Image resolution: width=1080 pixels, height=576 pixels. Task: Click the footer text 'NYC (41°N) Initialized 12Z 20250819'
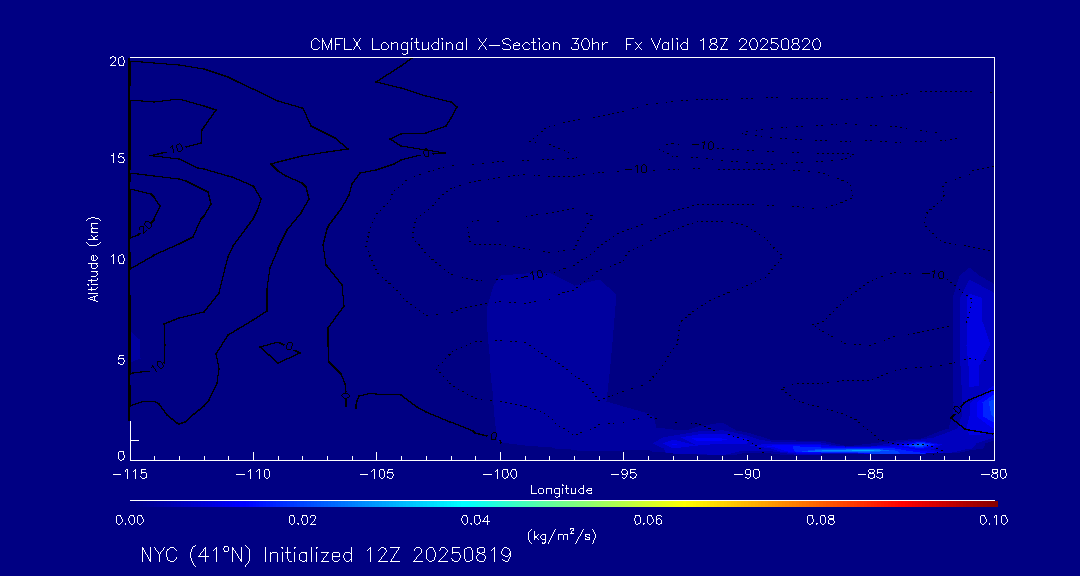[x=326, y=556]
